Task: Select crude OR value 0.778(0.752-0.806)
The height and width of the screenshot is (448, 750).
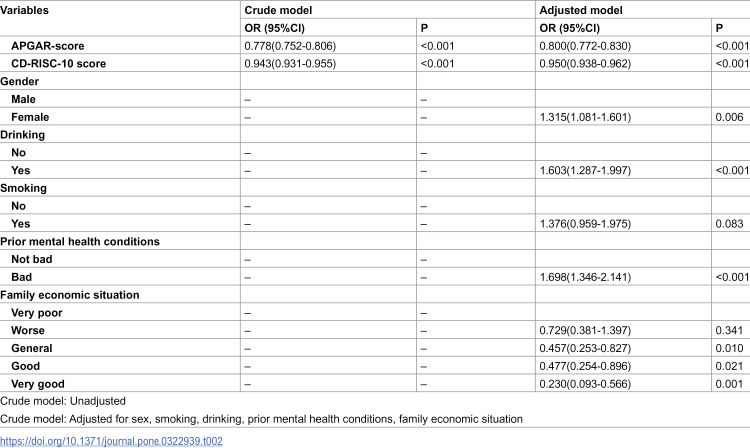Action: tap(290, 46)
